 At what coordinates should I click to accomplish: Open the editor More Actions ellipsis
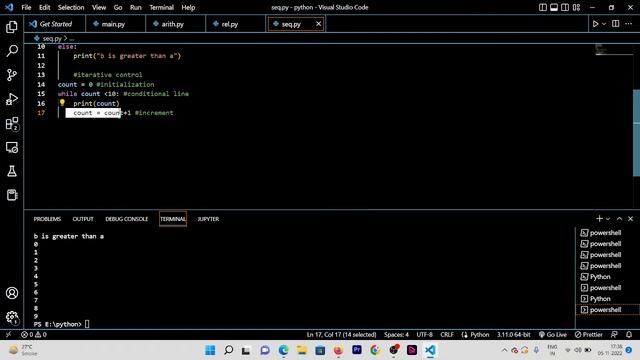point(629,24)
